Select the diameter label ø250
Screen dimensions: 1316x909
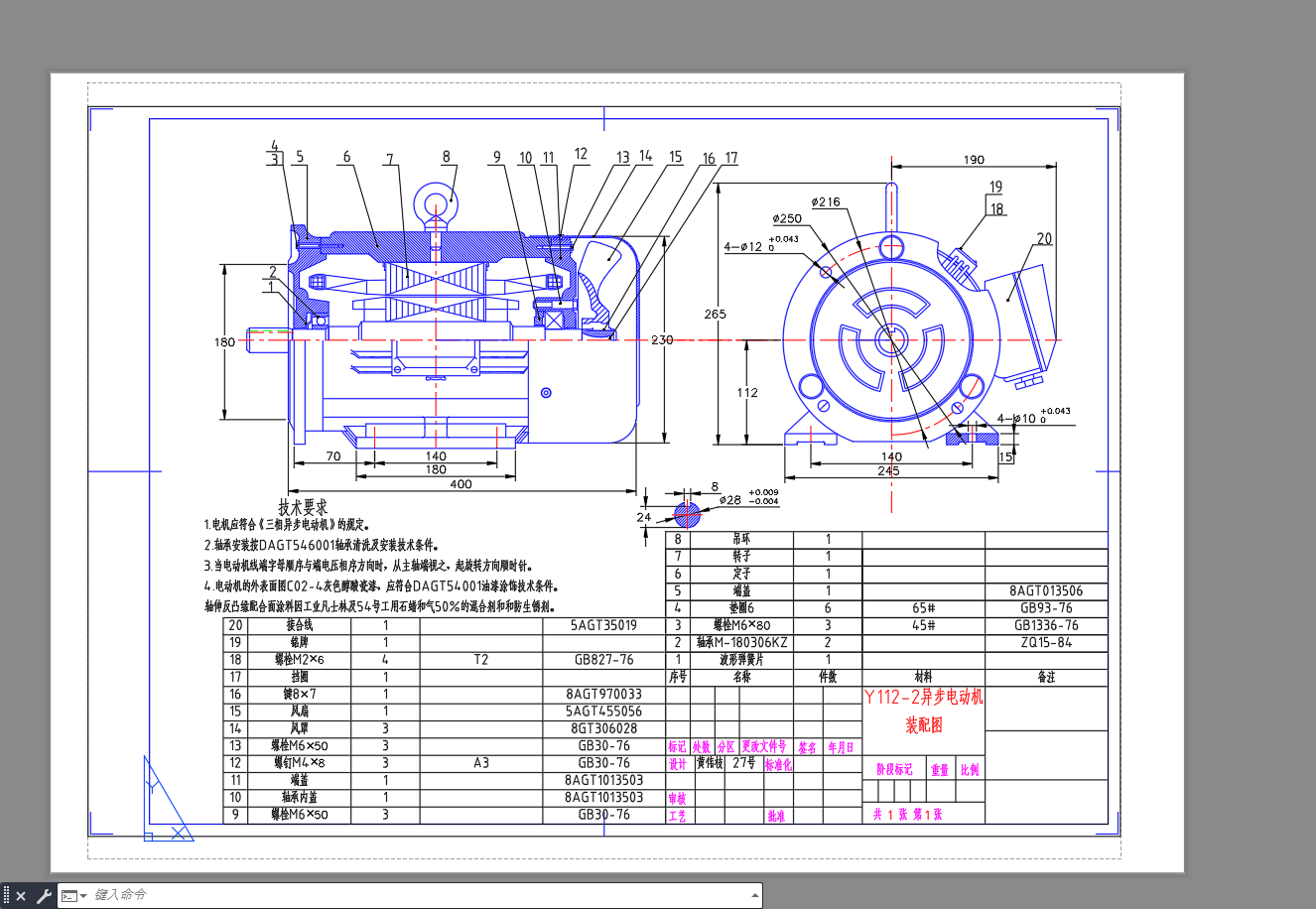tap(787, 218)
